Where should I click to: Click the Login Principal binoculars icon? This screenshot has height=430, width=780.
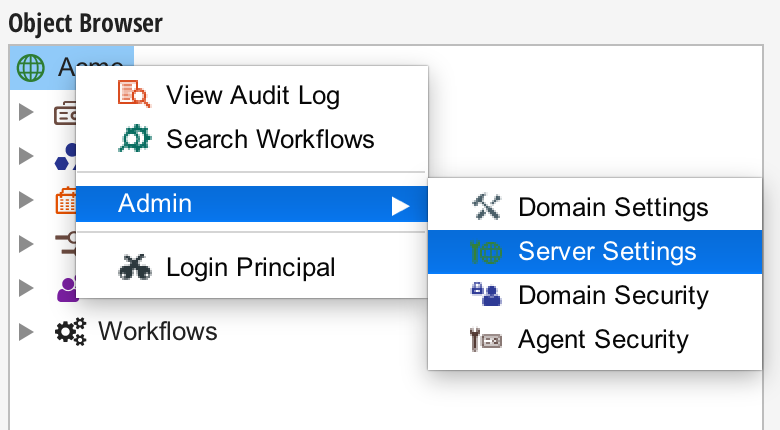[134, 267]
